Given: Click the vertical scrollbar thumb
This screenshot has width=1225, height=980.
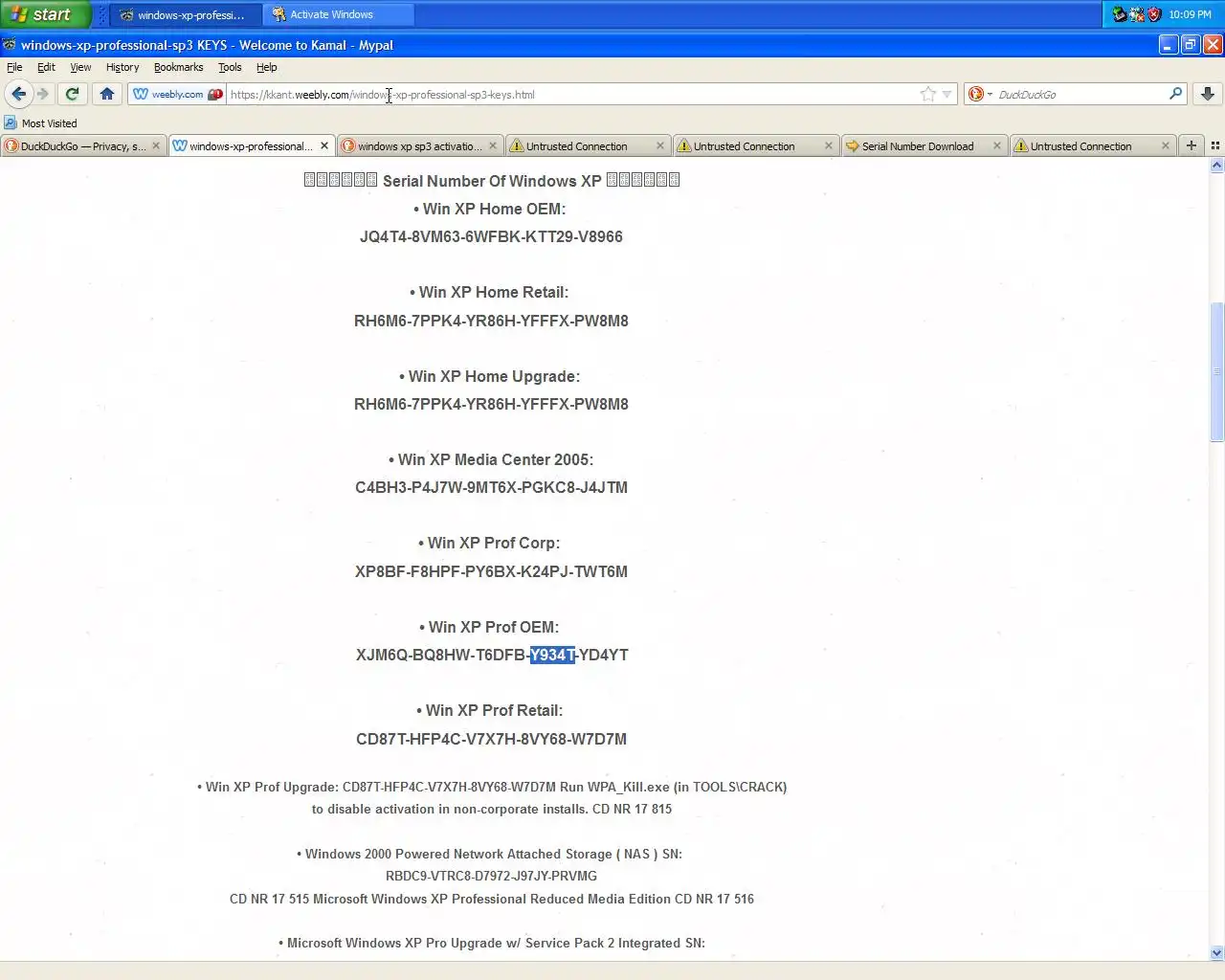Looking at the screenshot, I should tap(1217, 371).
